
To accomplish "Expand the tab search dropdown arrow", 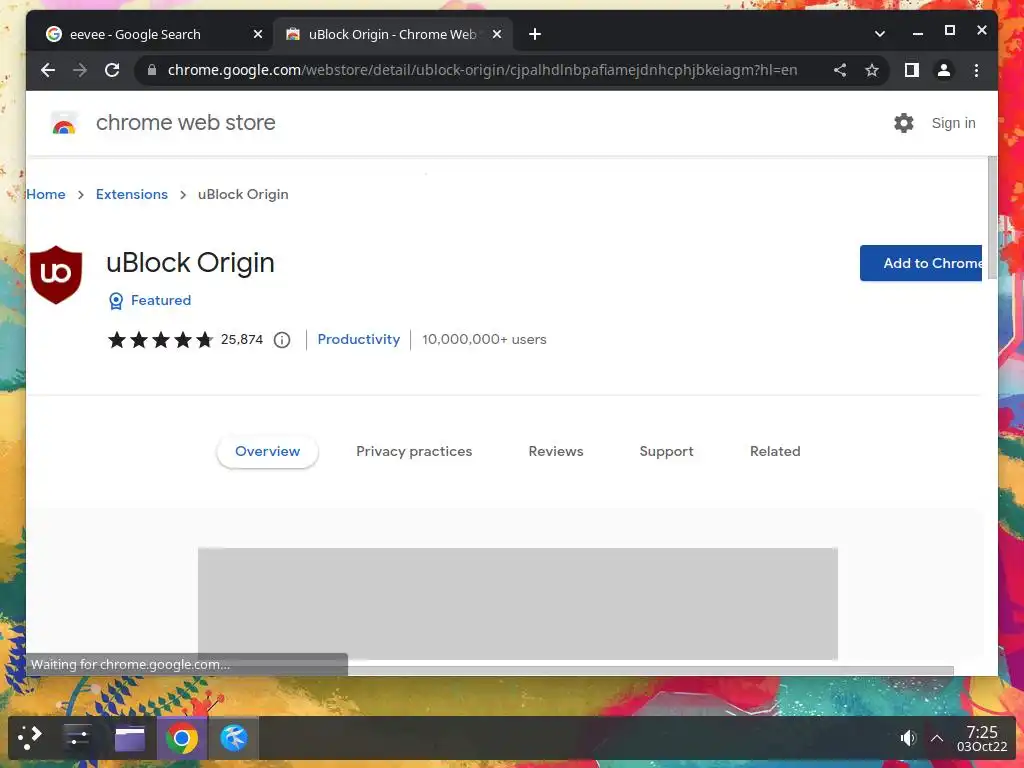I will click(880, 34).
